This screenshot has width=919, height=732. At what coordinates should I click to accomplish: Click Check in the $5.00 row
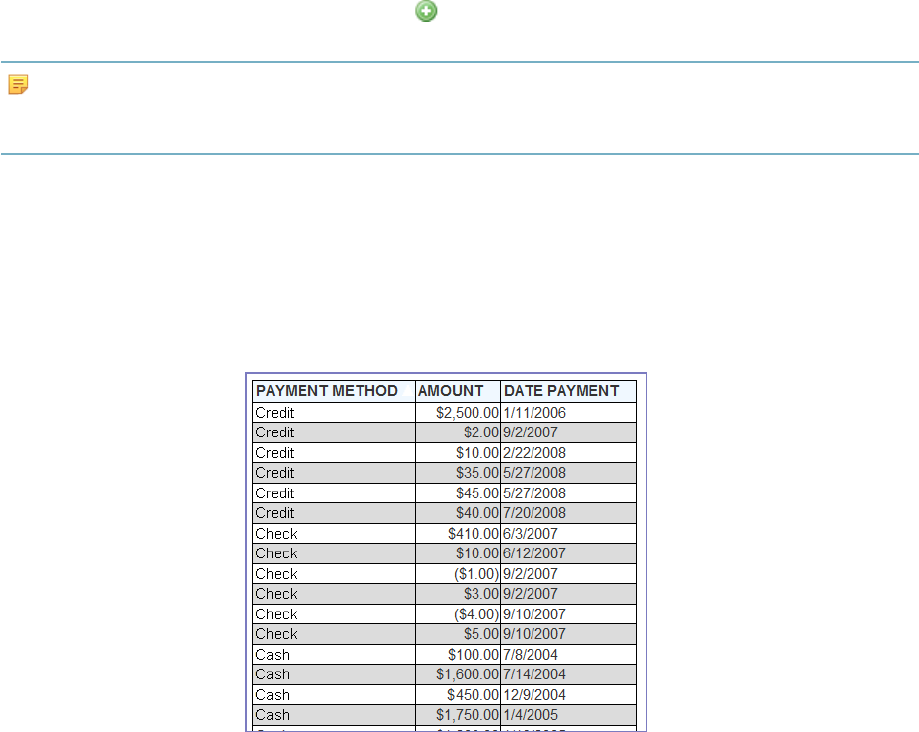333,635
